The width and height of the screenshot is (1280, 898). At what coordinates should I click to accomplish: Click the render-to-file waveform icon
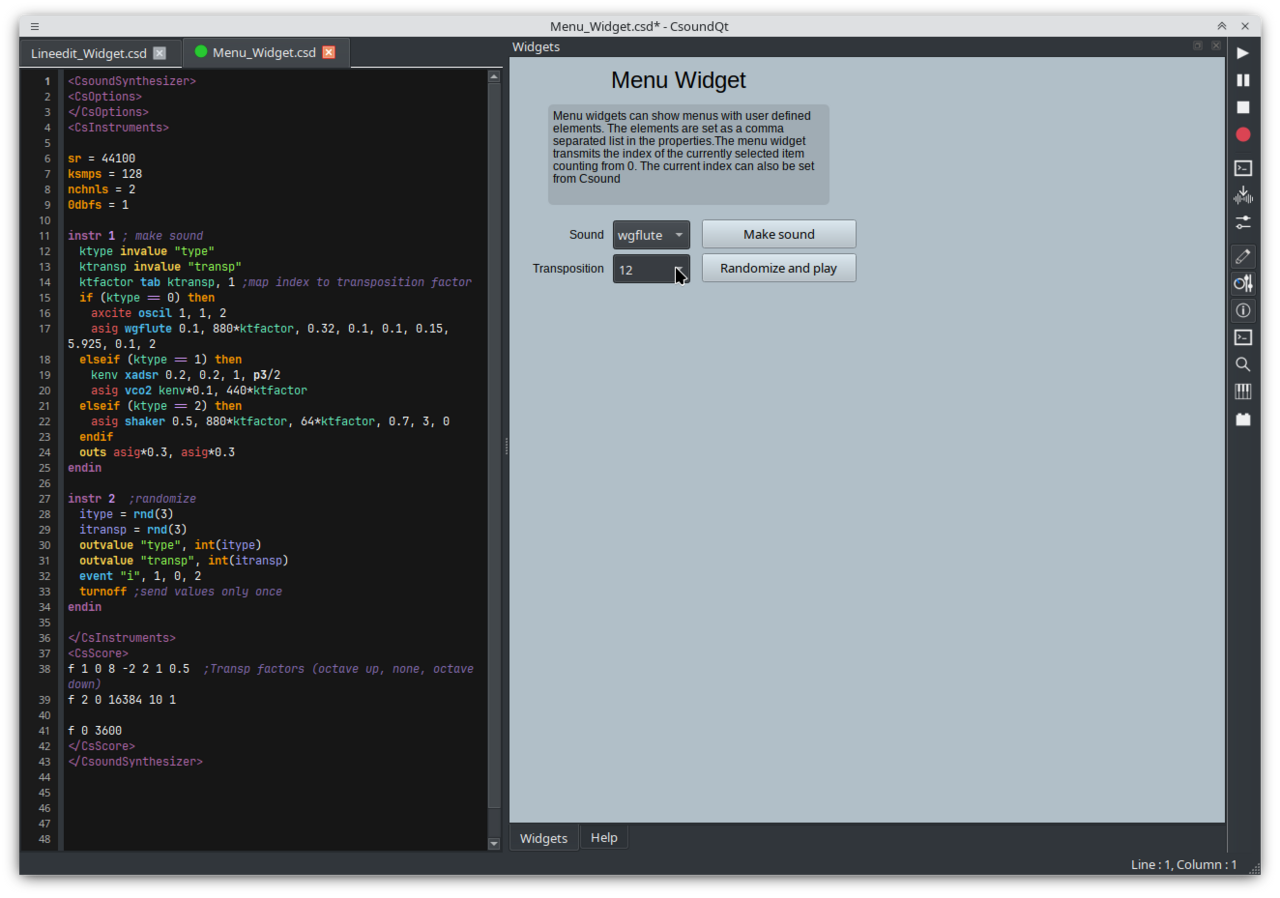[1243, 195]
